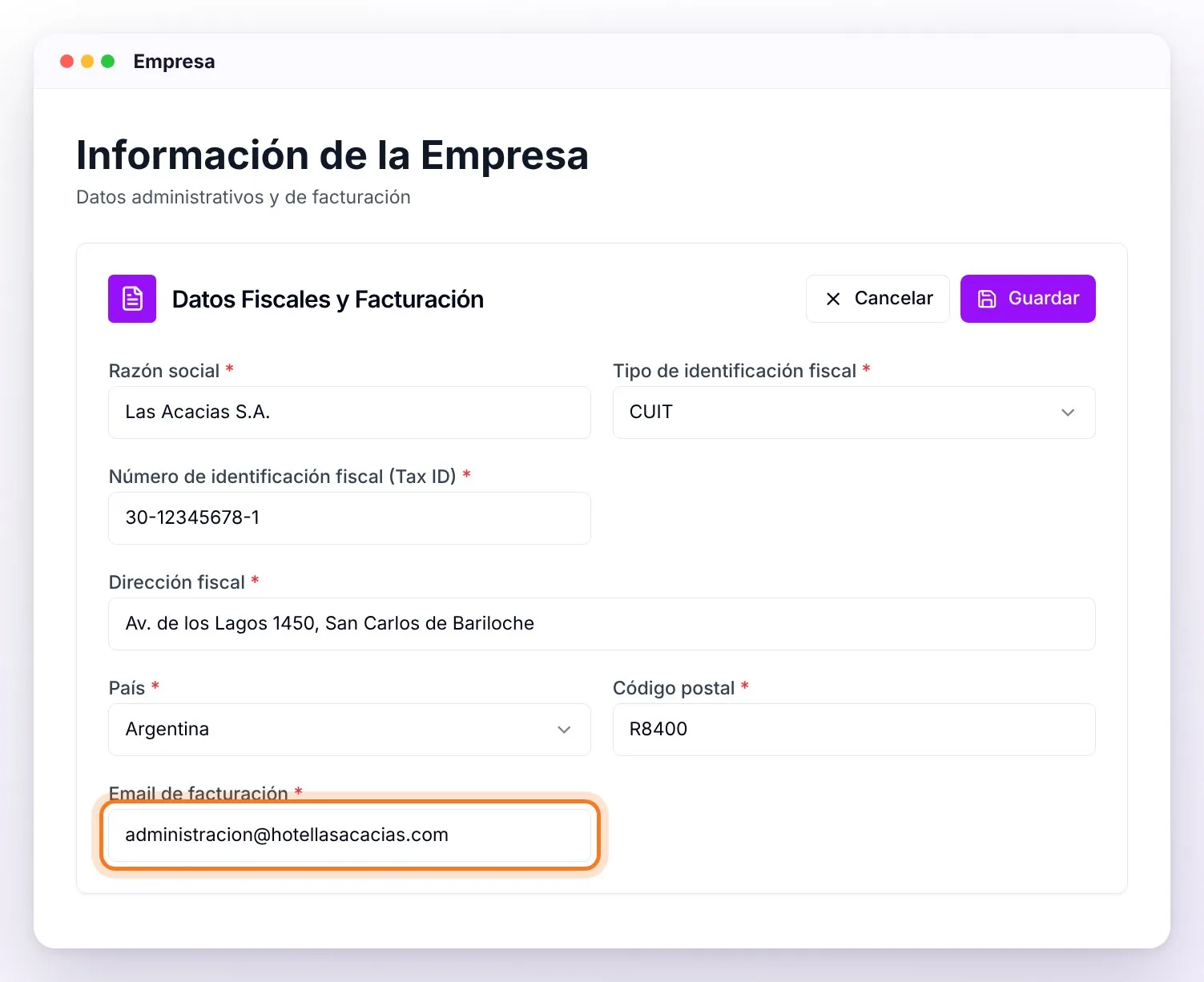Close the window with the red button

(67, 62)
